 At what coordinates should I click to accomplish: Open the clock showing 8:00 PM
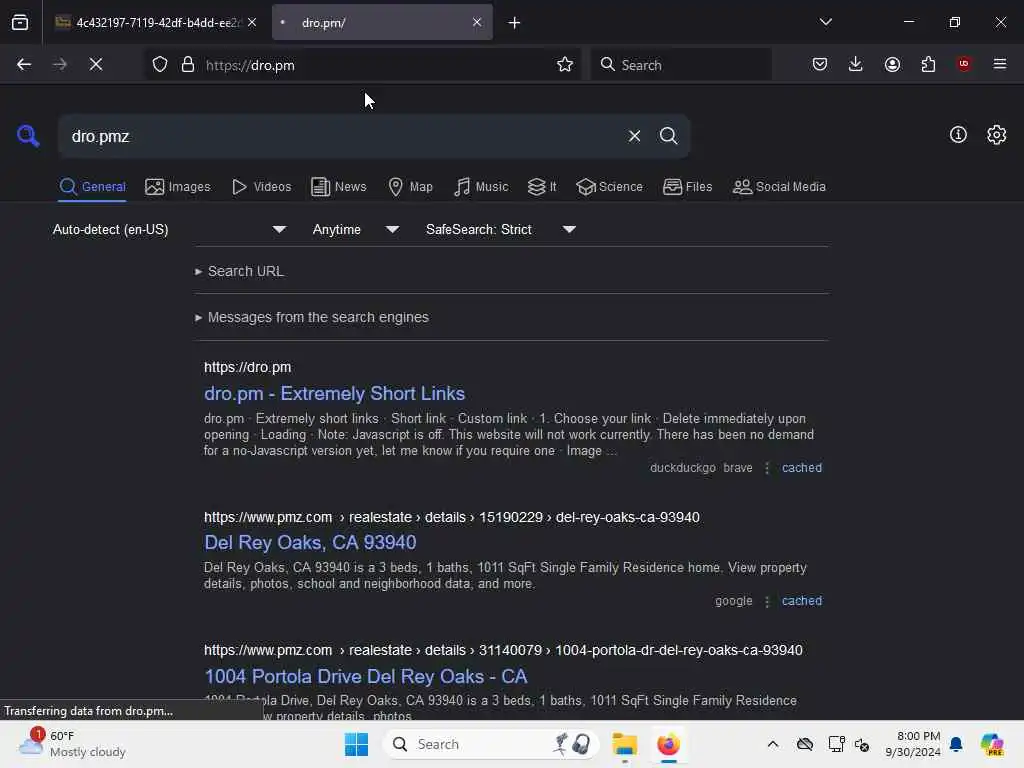point(912,744)
